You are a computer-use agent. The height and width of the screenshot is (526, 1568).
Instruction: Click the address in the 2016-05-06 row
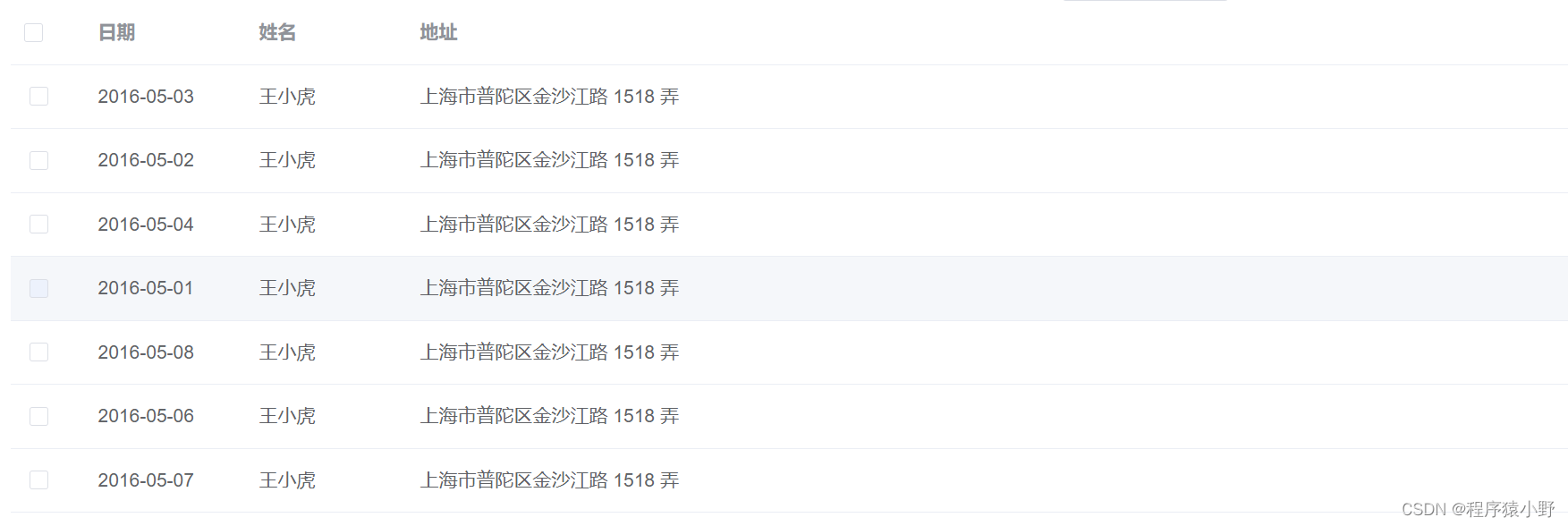pyautogui.click(x=549, y=417)
